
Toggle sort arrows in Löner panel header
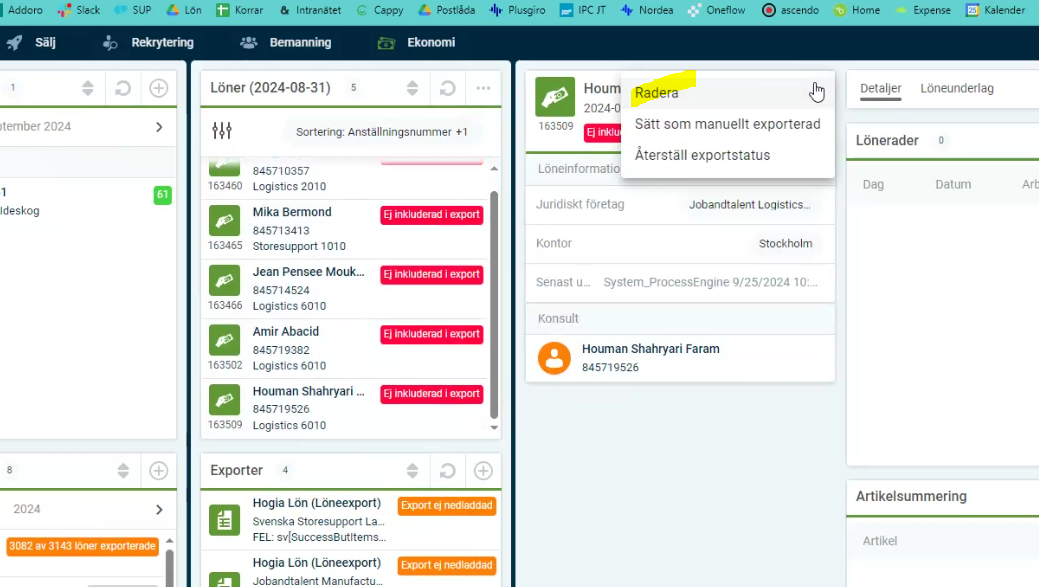[x=412, y=88]
